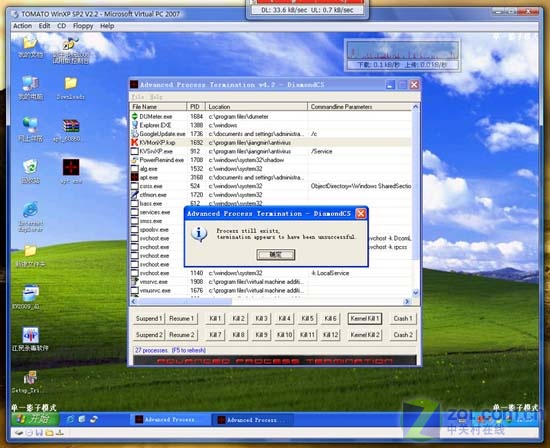Click the Suspend 2 button

click(x=149, y=335)
